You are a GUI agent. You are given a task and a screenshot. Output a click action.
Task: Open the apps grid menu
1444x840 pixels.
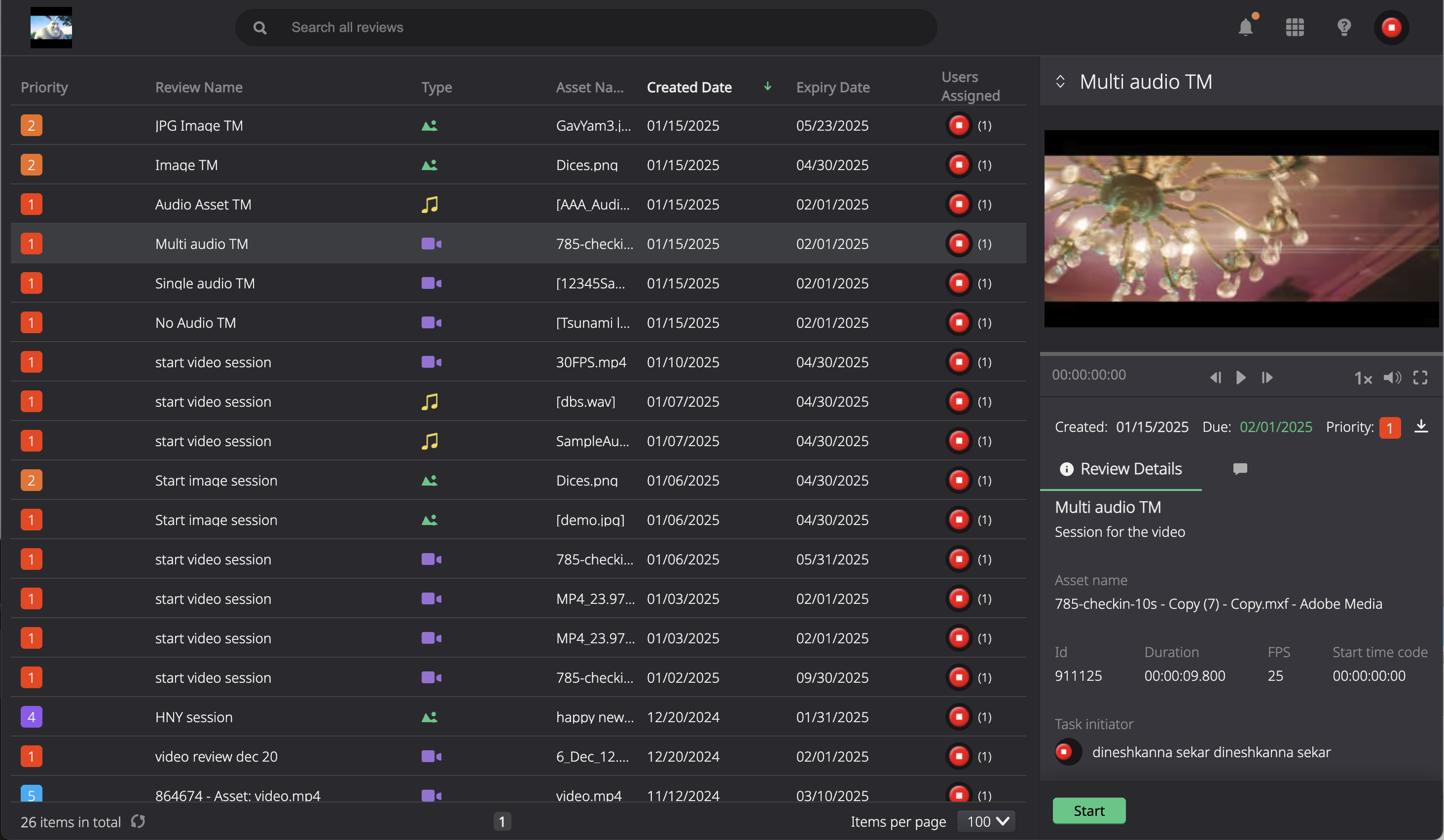pyautogui.click(x=1295, y=27)
